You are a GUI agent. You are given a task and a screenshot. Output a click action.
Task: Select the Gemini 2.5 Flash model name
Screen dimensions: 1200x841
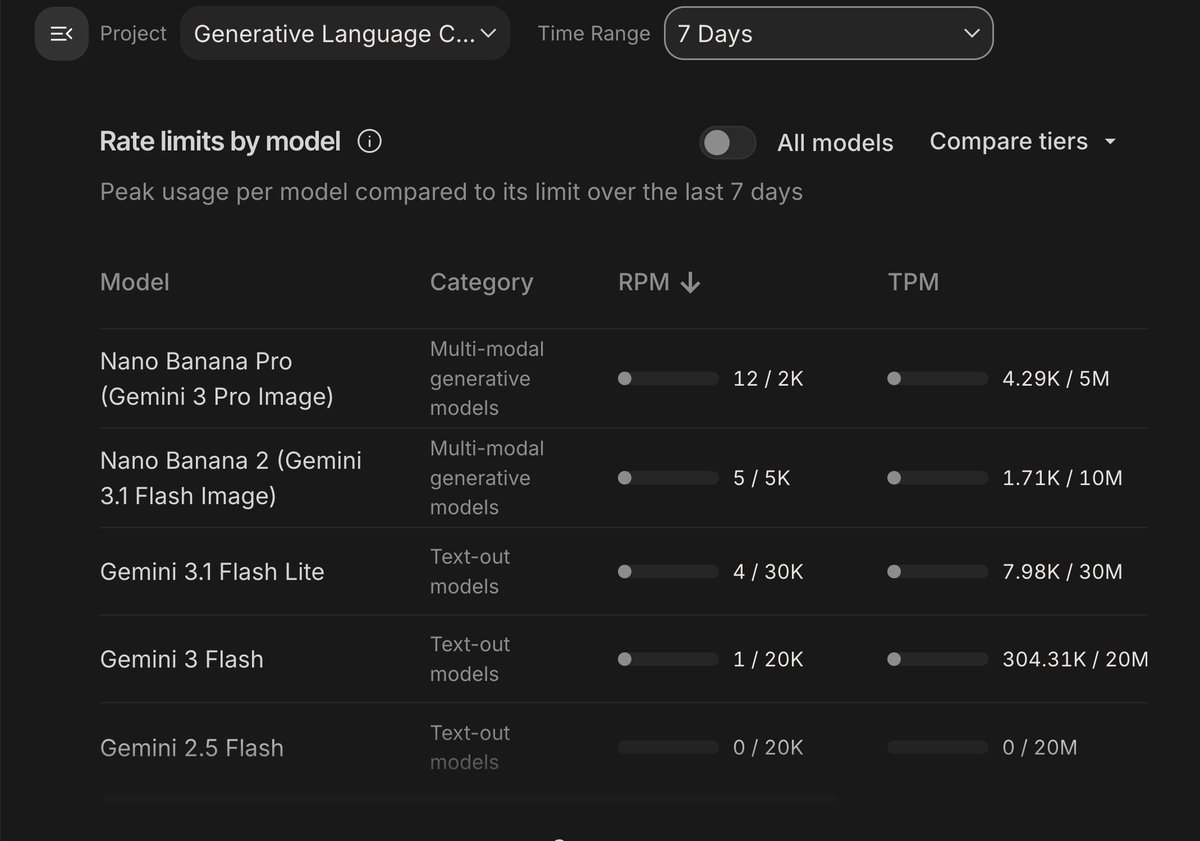pyautogui.click(x=192, y=748)
